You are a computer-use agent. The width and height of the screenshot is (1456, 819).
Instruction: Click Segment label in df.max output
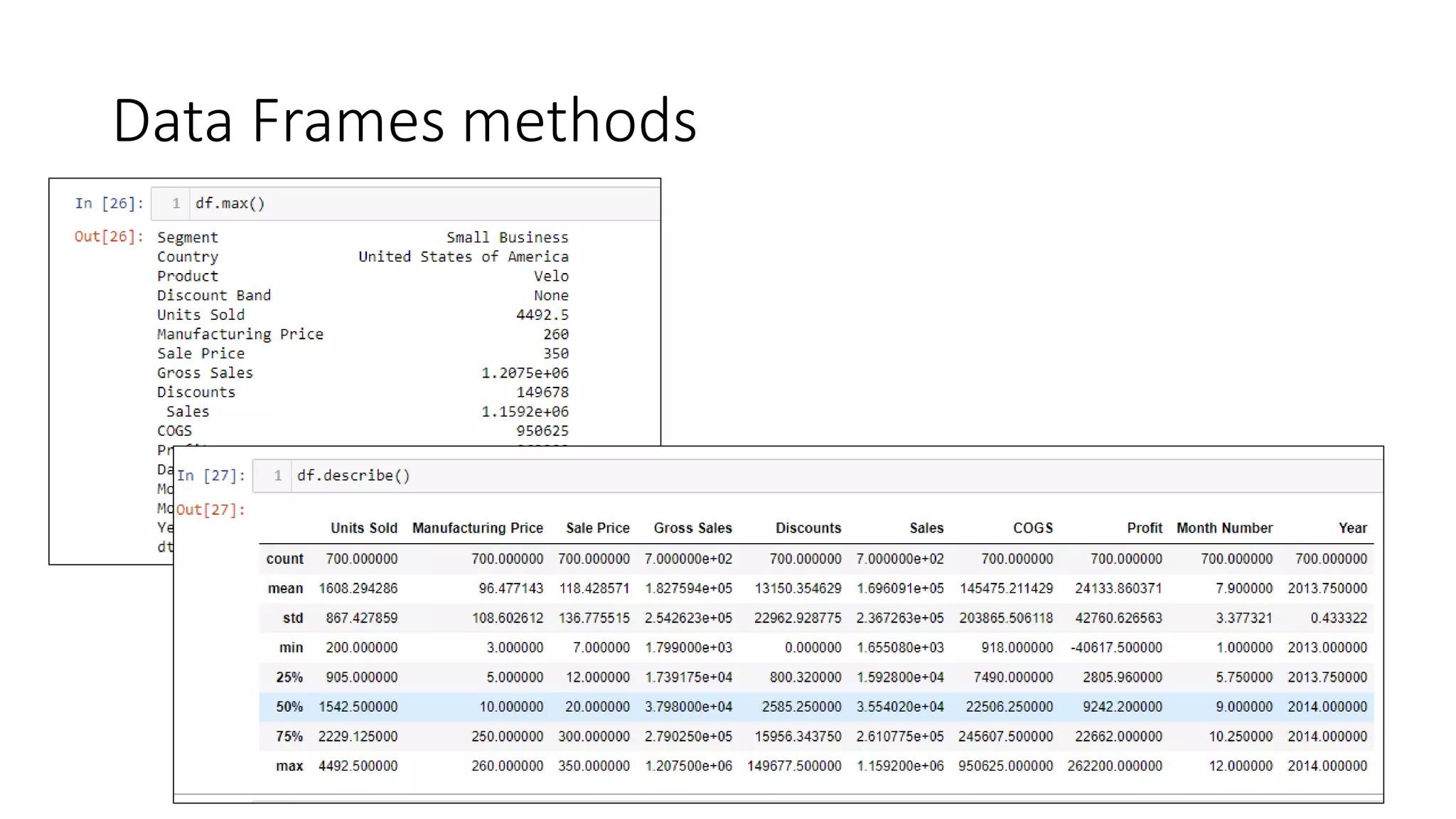pyautogui.click(x=188, y=237)
